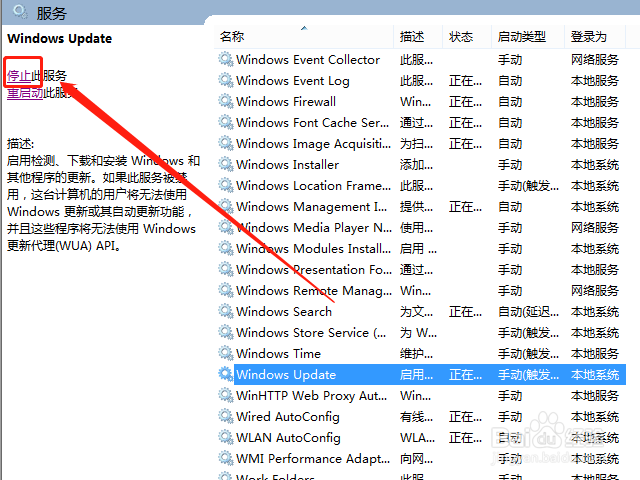Click the gear icon beside Windows Search
This screenshot has width=640, height=480.
coord(226,311)
